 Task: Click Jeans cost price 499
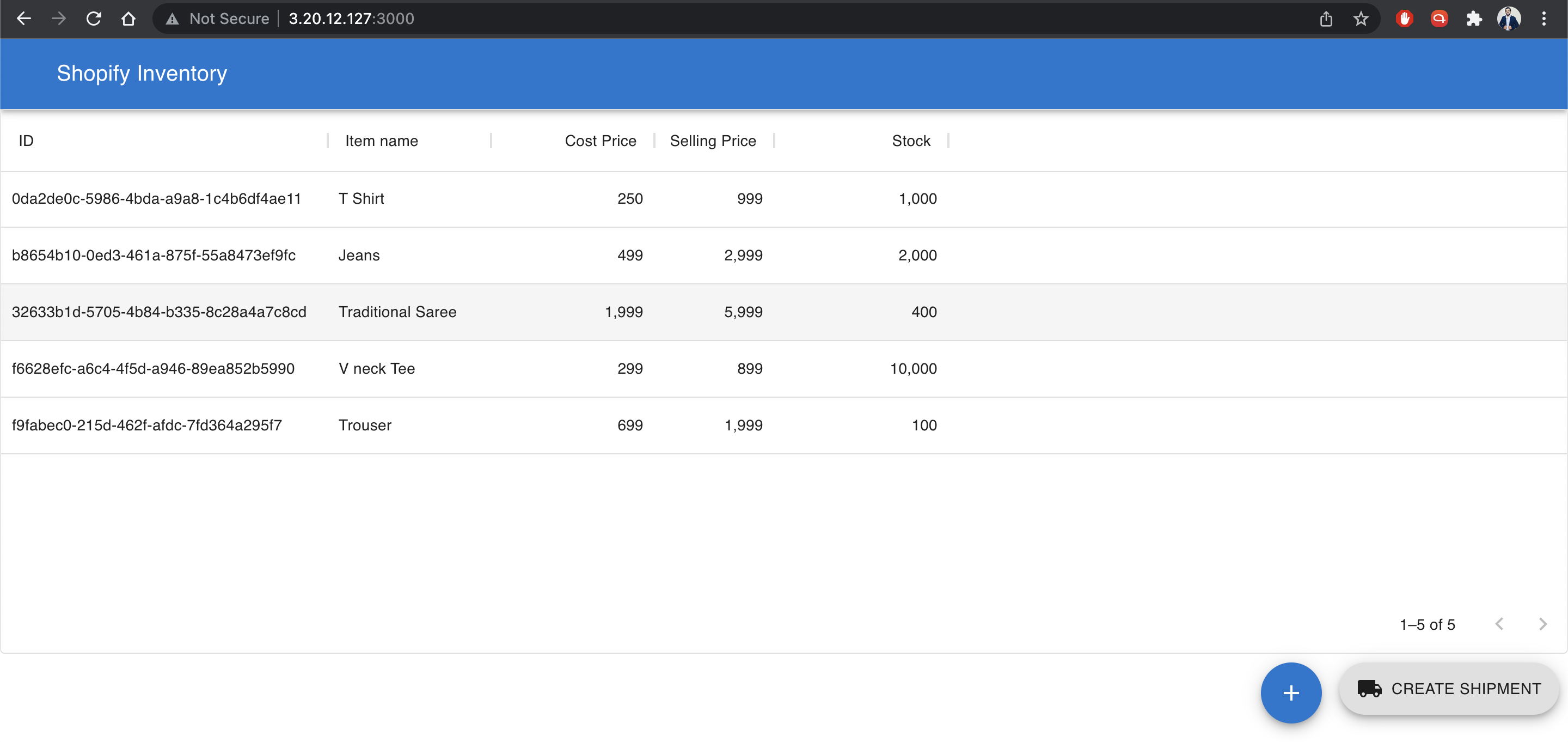[x=630, y=256]
